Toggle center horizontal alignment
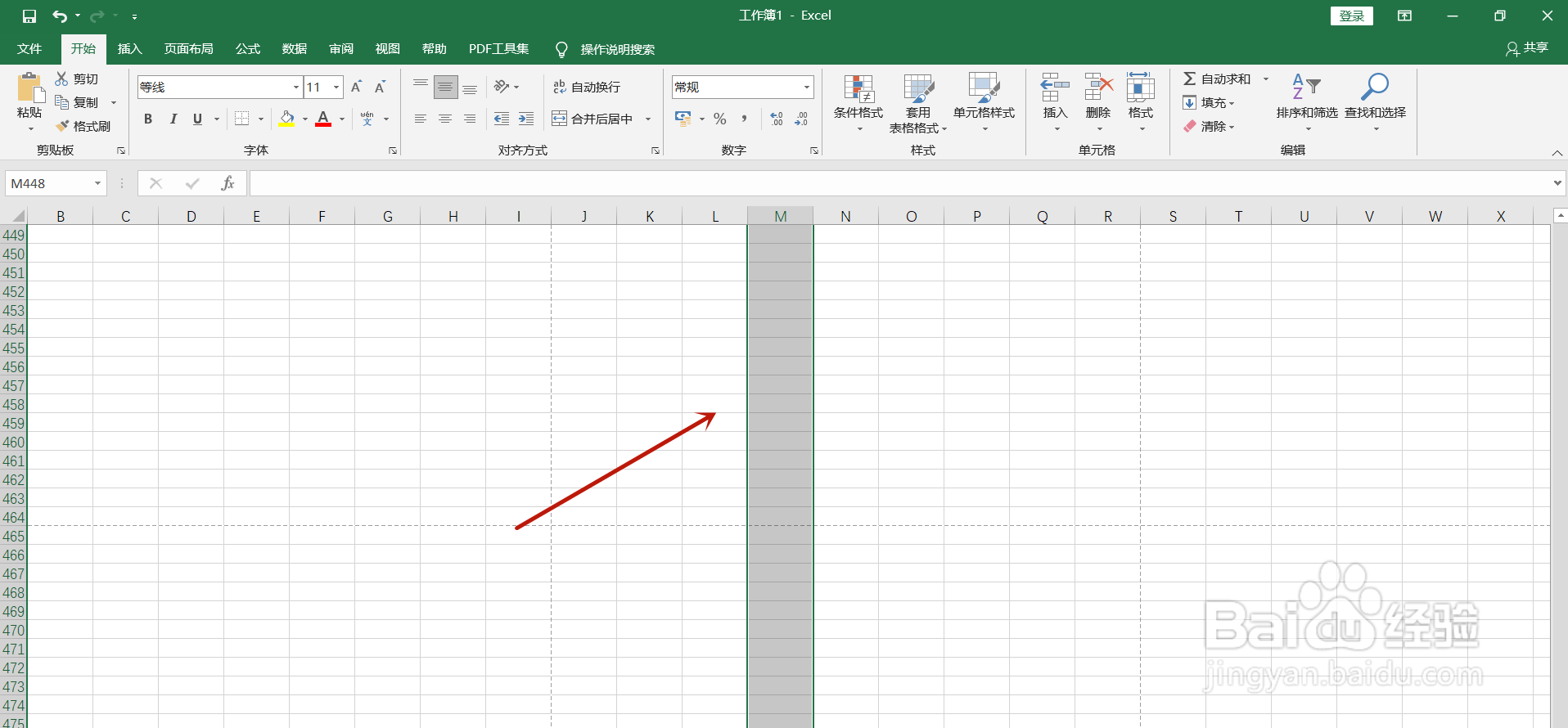1568x728 pixels. pos(445,119)
